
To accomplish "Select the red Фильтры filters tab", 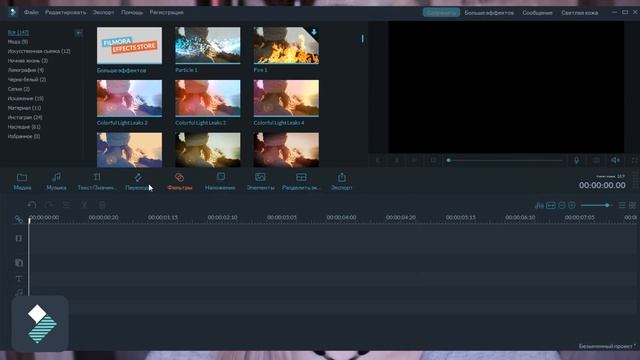I will 180,181.
